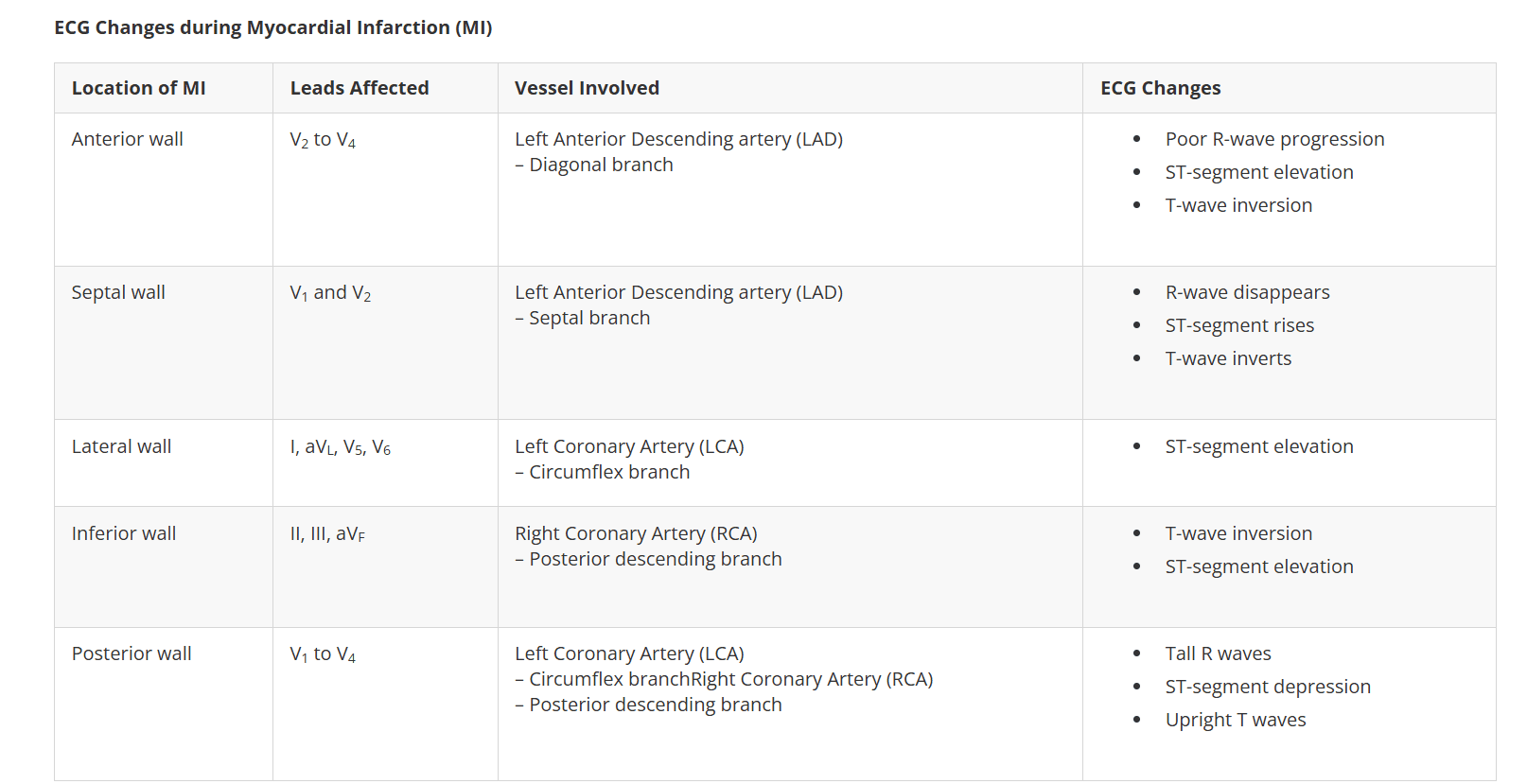Click the "V2 to V4" leads cell
This screenshot has width=1527, height=784.
click(323, 140)
